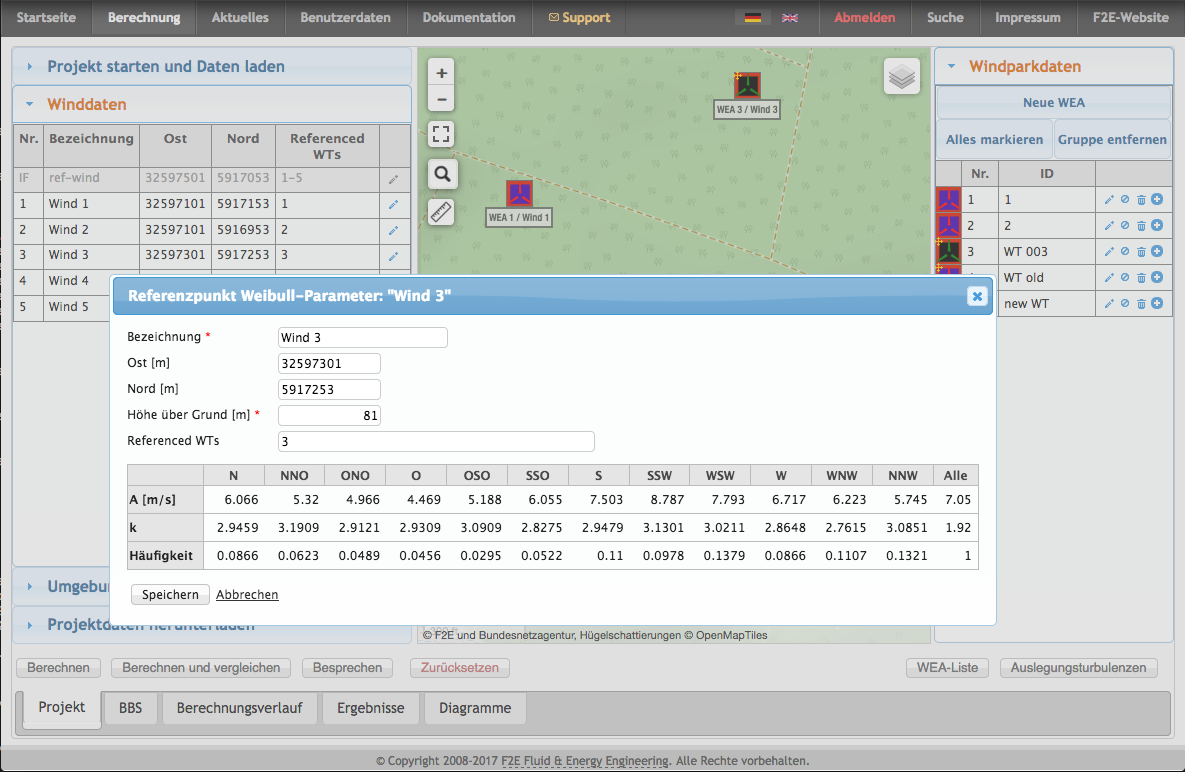Disable turbine 1 with the ban icon
1185x772 pixels.
[x=1125, y=200]
